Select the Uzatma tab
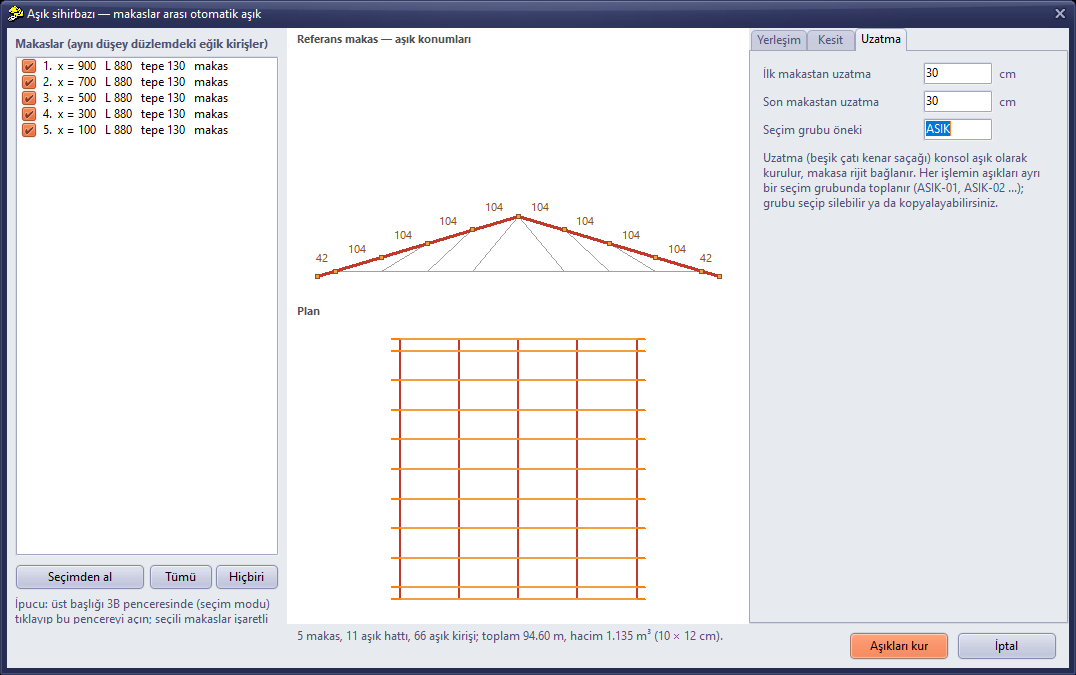 pyautogui.click(x=881, y=39)
